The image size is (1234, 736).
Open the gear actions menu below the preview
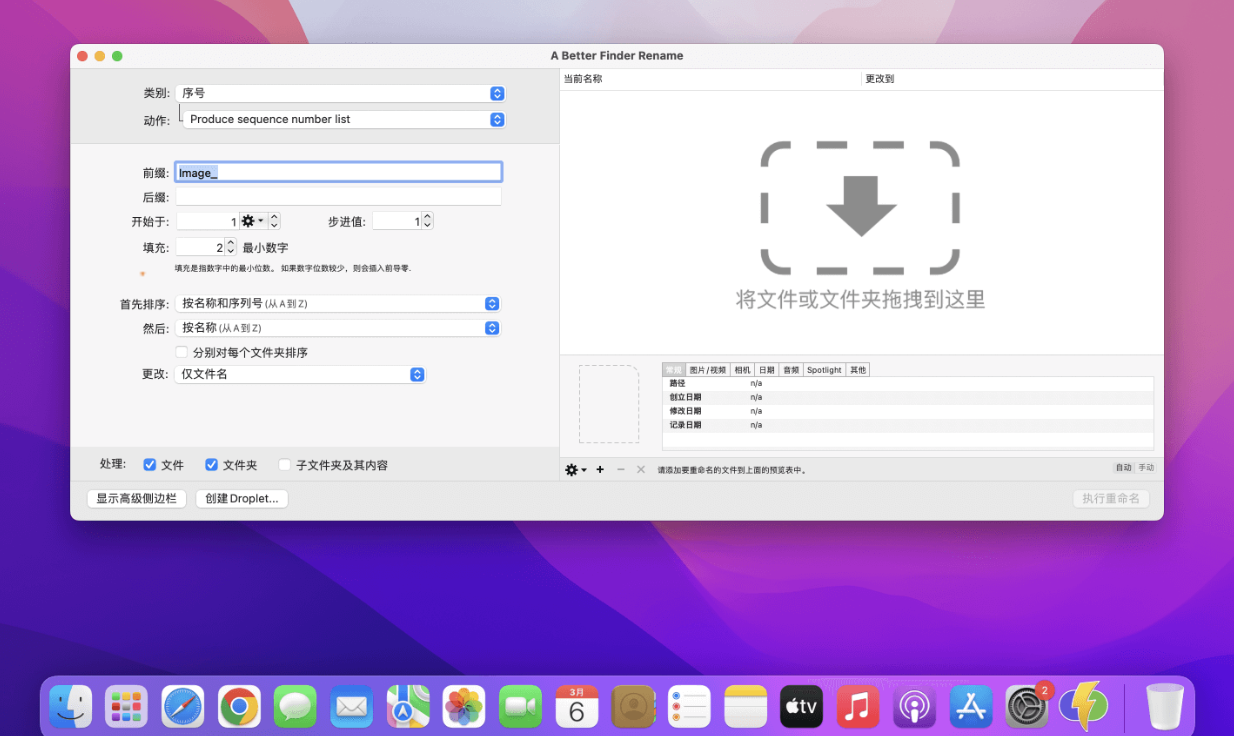(x=576, y=469)
